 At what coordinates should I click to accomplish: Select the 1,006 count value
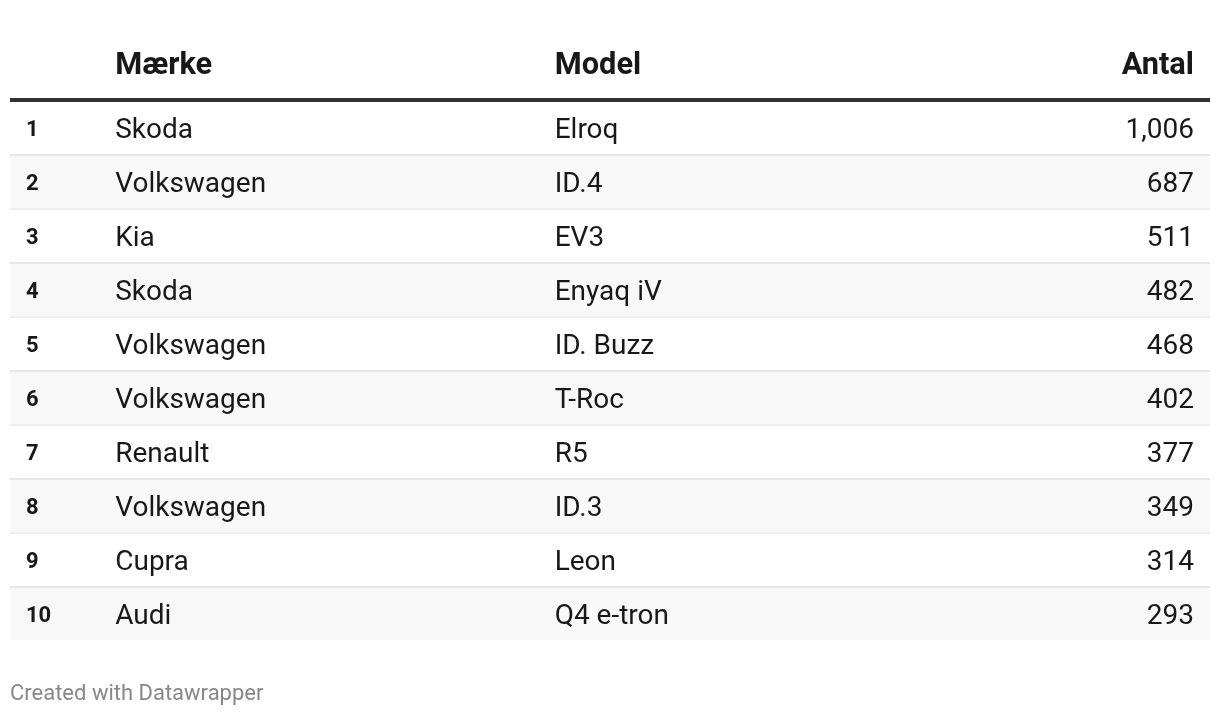click(x=1159, y=129)
